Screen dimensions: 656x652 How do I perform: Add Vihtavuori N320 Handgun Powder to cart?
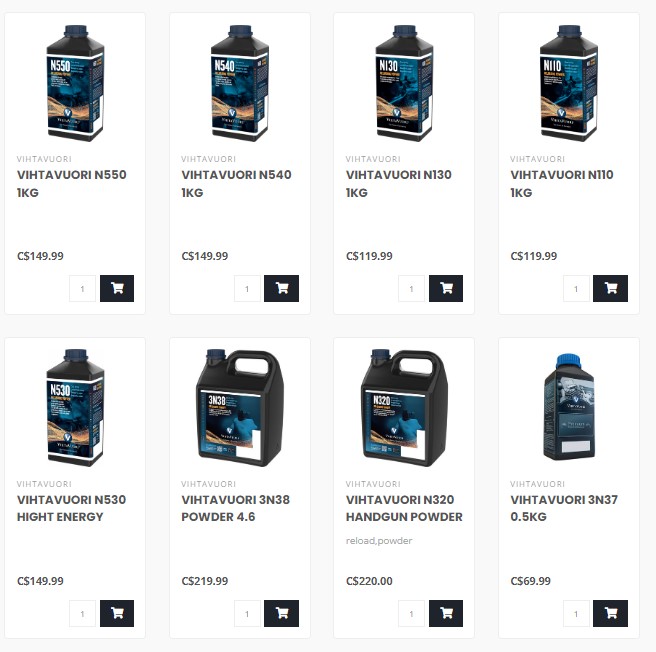tap(446, 613)
